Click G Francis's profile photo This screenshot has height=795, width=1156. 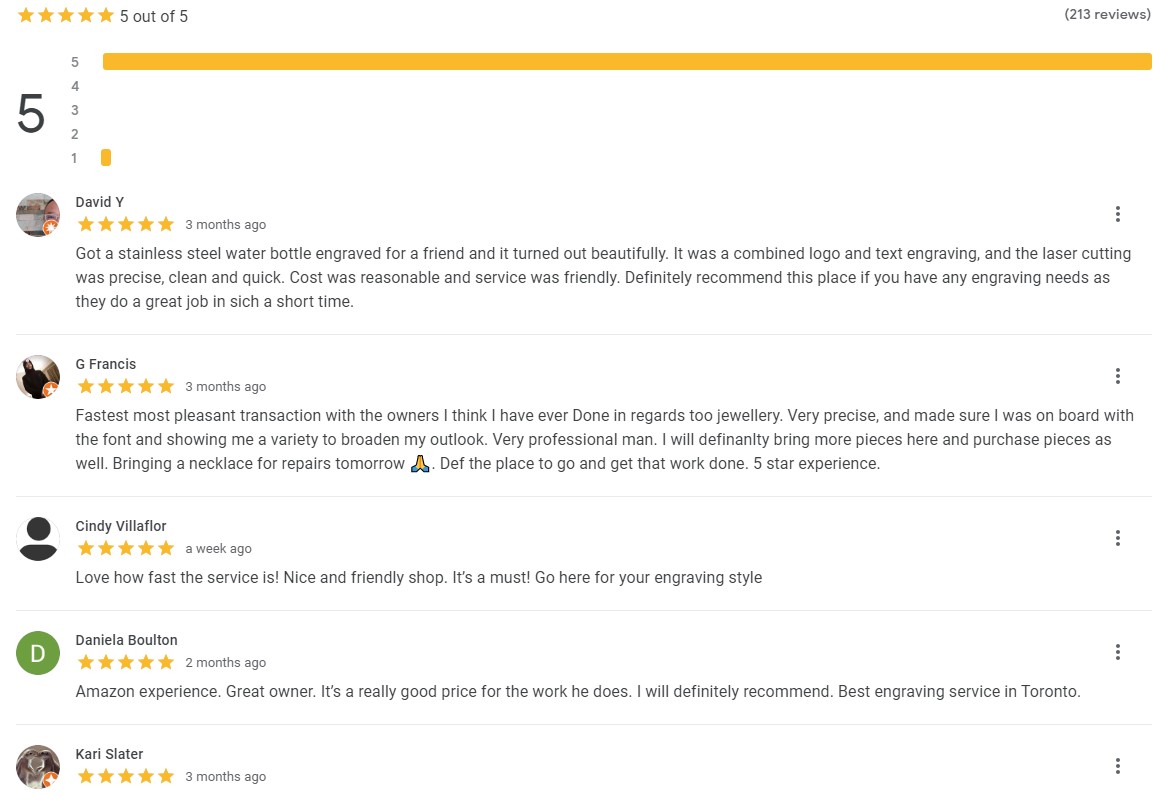point(38,377)
